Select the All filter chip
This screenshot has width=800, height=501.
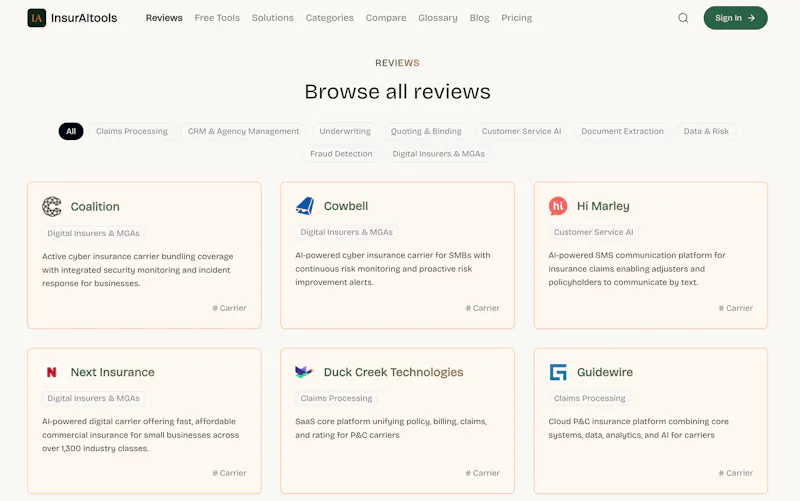tap(71, 131)
